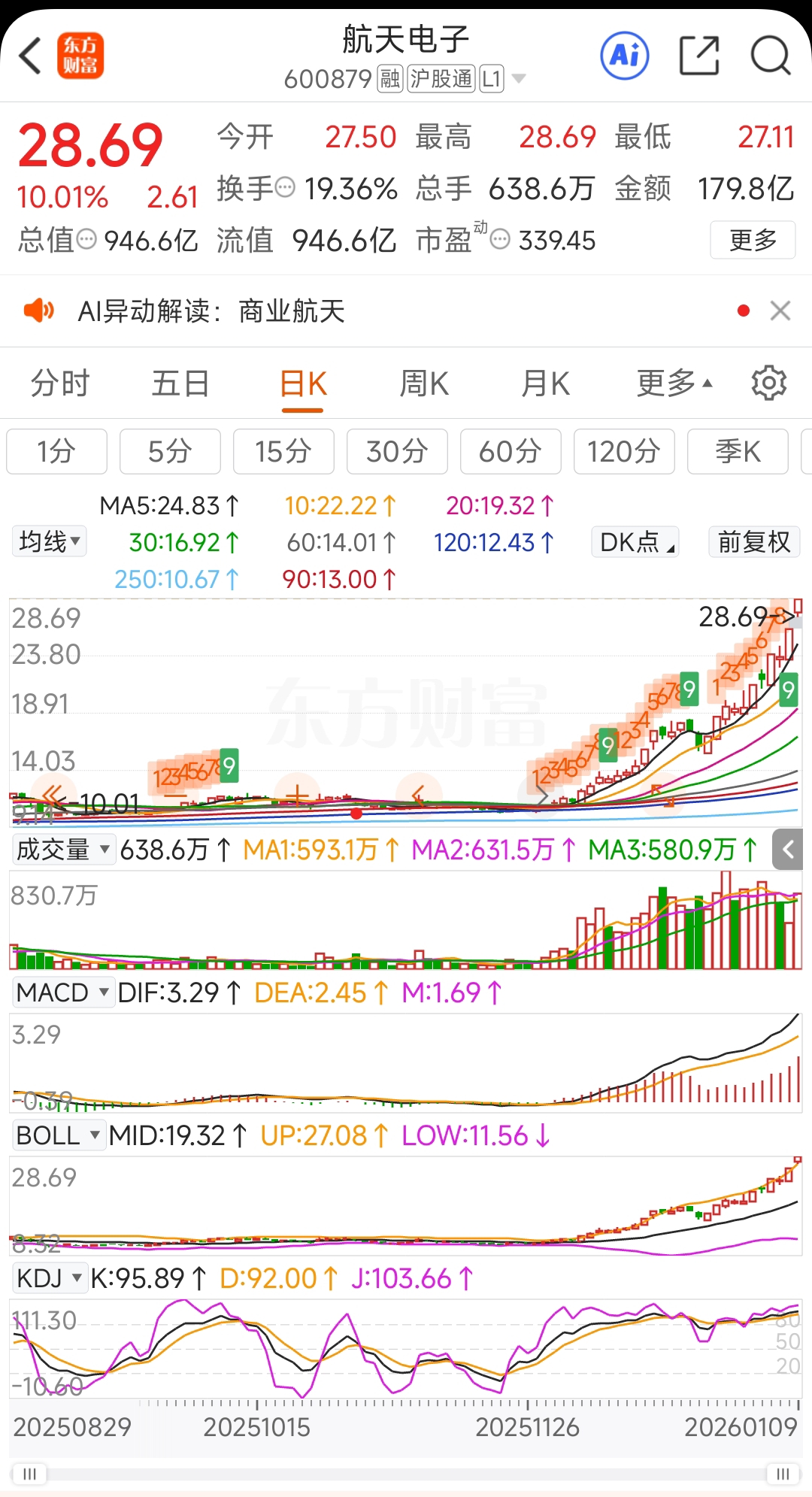Open the BOLL indicator dropdown
812x1497 pixels.
[x=58, y=1135]
